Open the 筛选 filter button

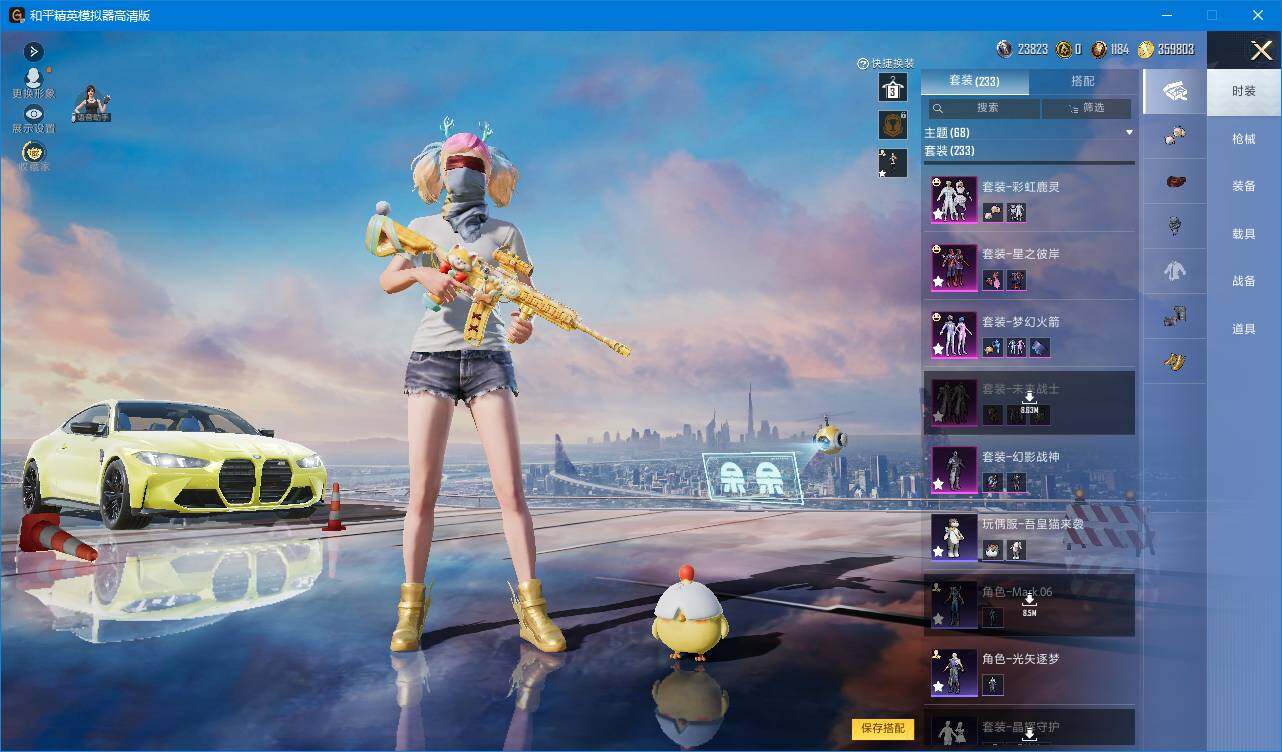click(x=1087, y=108)
